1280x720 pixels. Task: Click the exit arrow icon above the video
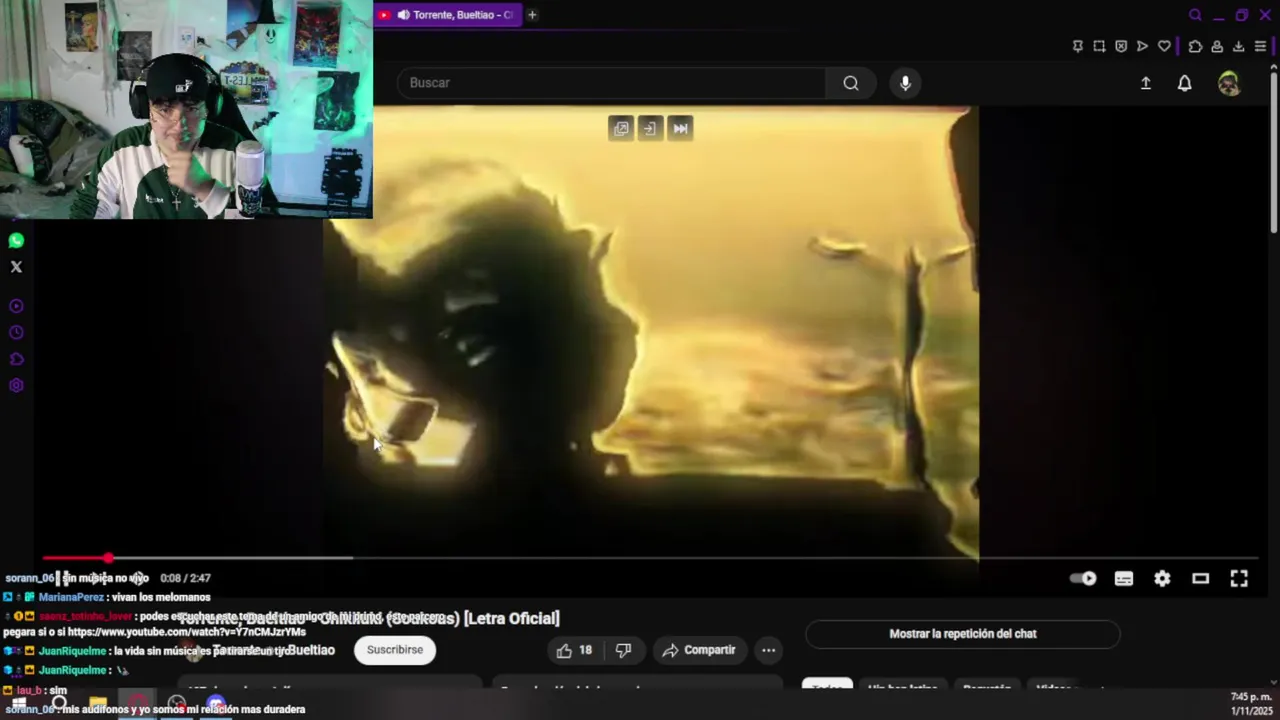[x=651, y=128]
